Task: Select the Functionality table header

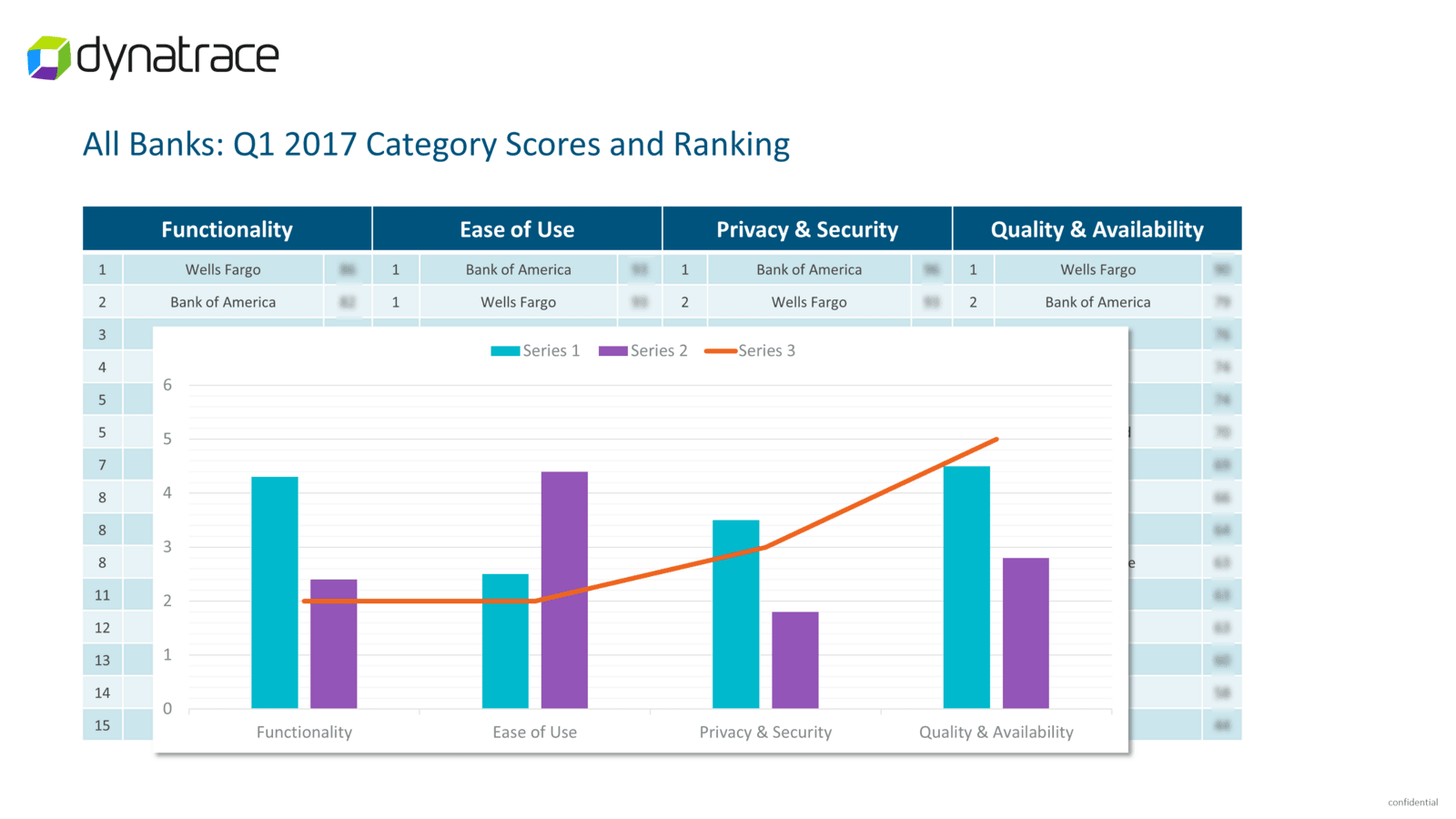Action: pos(227,229)
